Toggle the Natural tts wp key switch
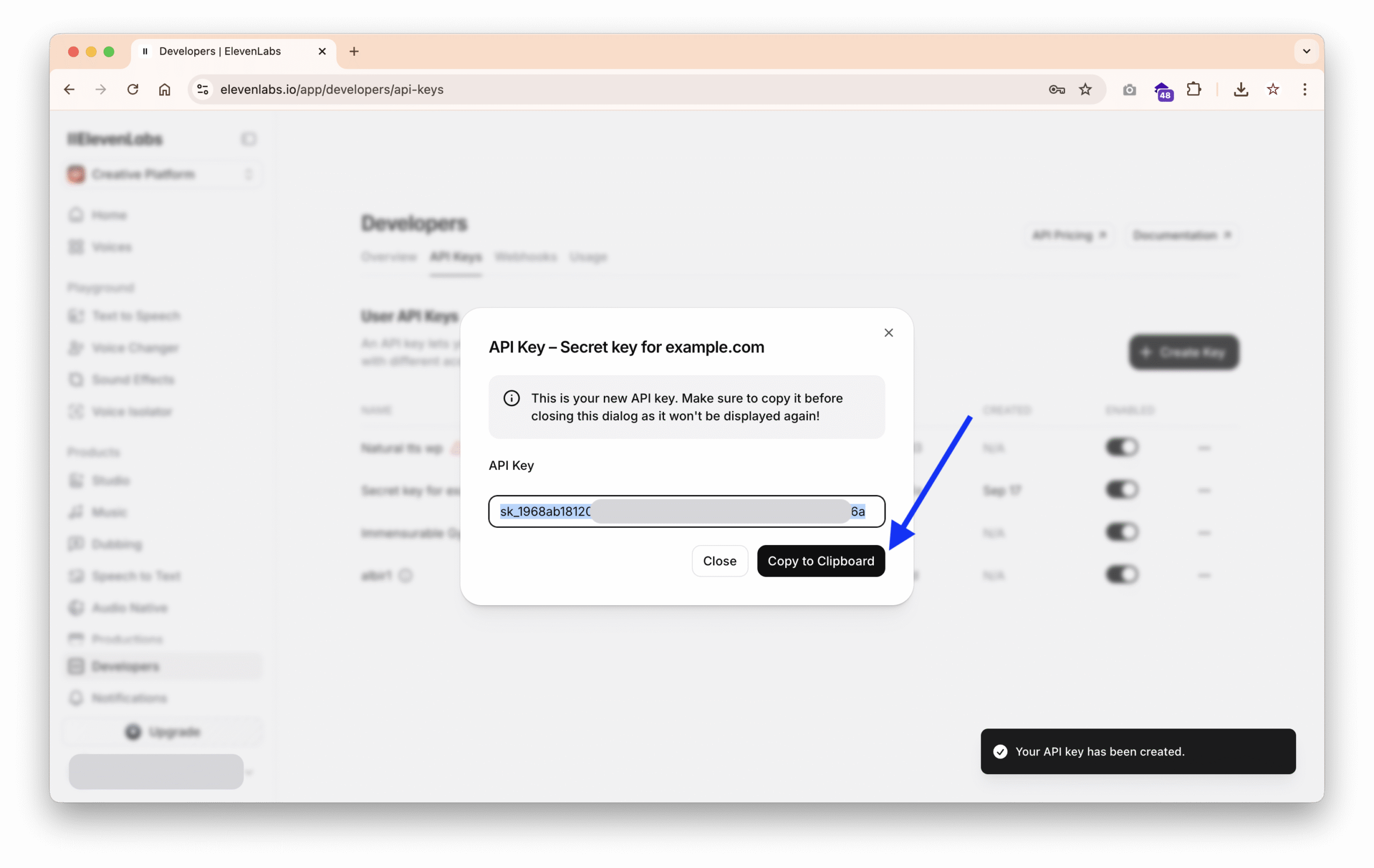This screenshot has height=868, width=1374. [1121, 447]
